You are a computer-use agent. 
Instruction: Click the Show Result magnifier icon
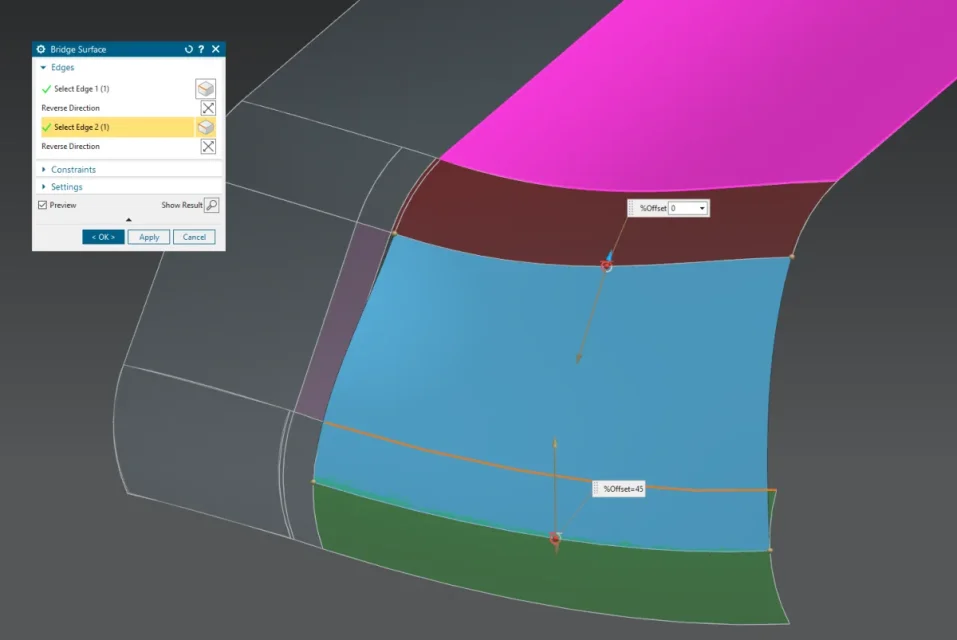(x=212, y=205)
